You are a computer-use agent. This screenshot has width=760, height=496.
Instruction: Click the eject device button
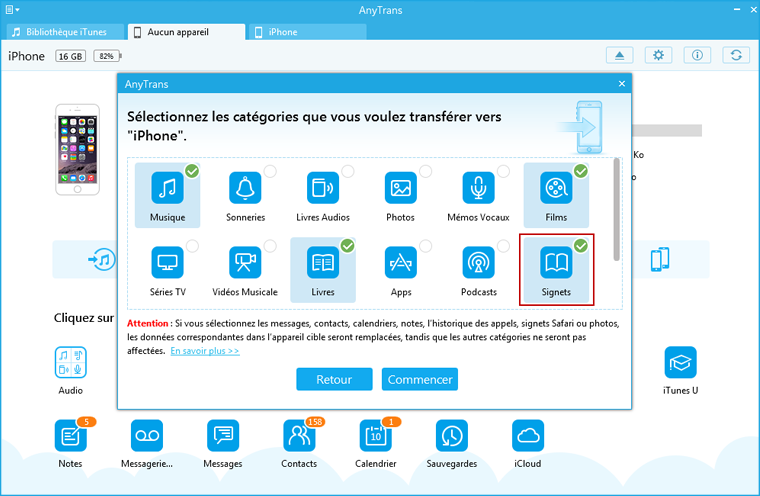coord(619,55)
